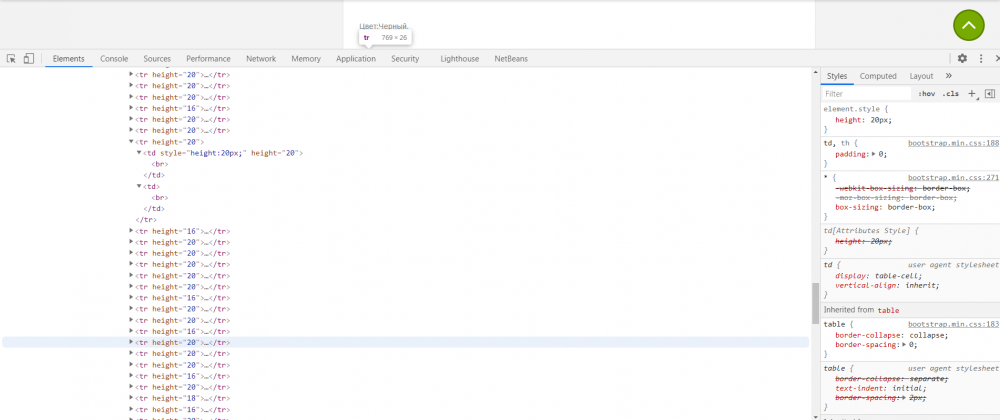
Task: Toggle the .cls element classes panel
Action: [950, 94]
